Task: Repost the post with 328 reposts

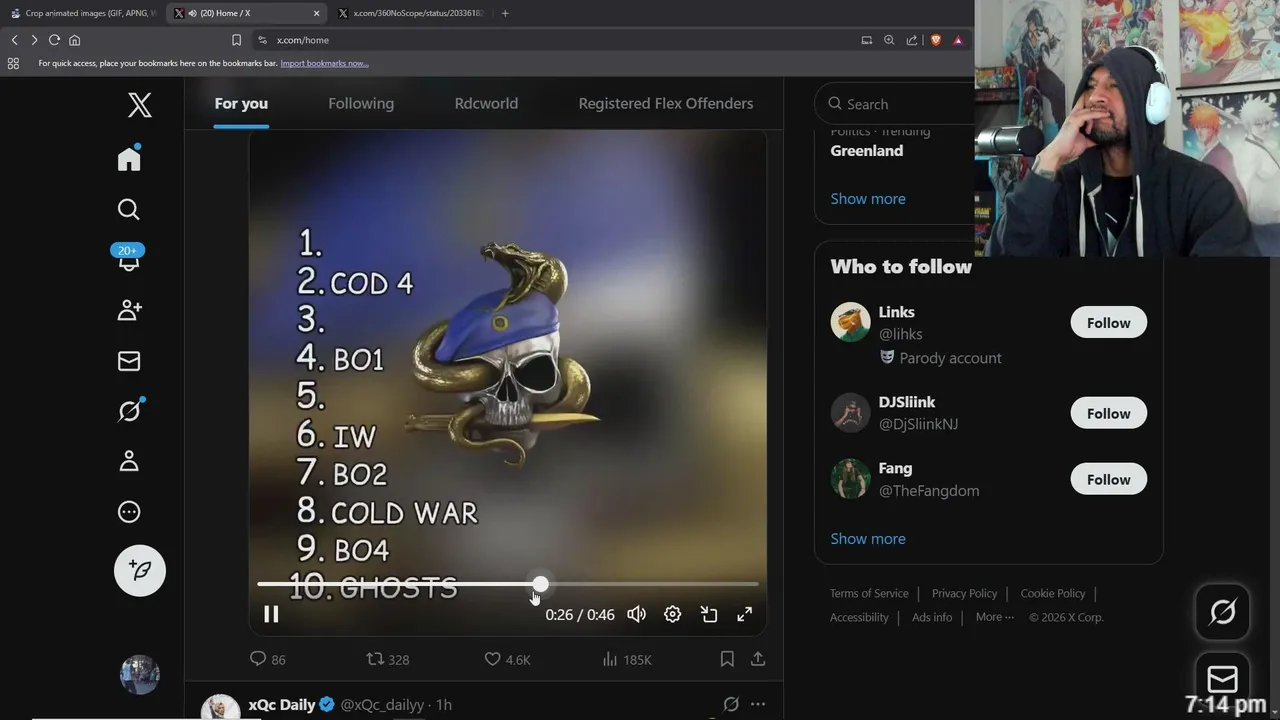Action: 387,659
